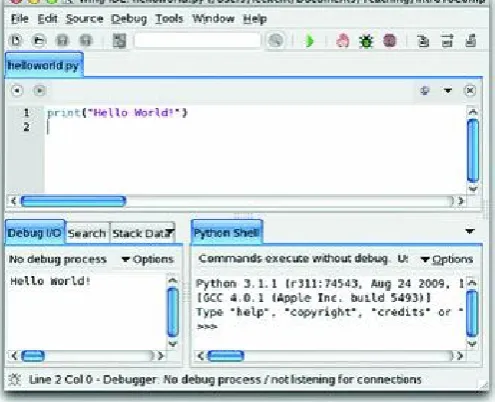This screenshot has width=495, height=402.
Task: Open the Help menu
Action: coord(255,19)
